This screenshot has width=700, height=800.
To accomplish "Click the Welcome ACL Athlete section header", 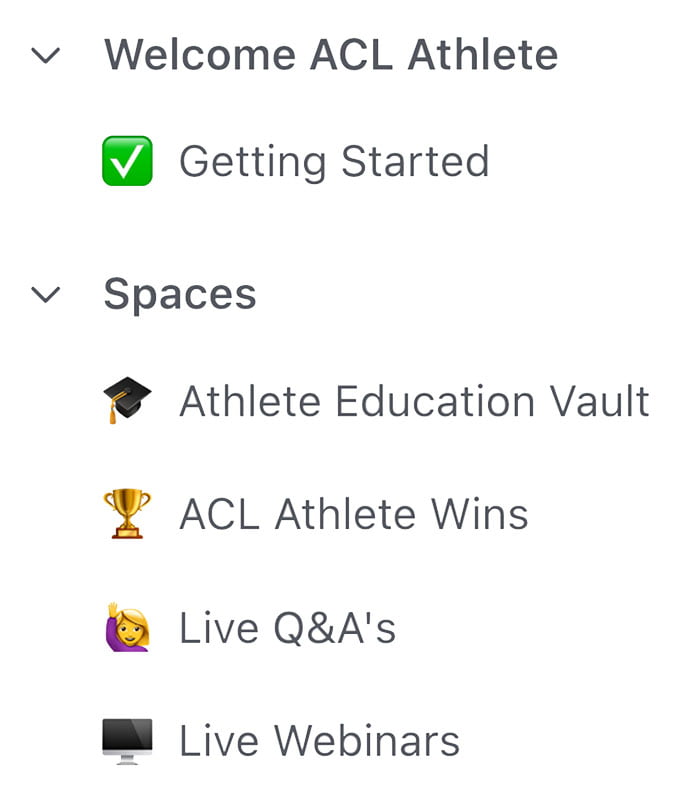I will click(330, 55).
